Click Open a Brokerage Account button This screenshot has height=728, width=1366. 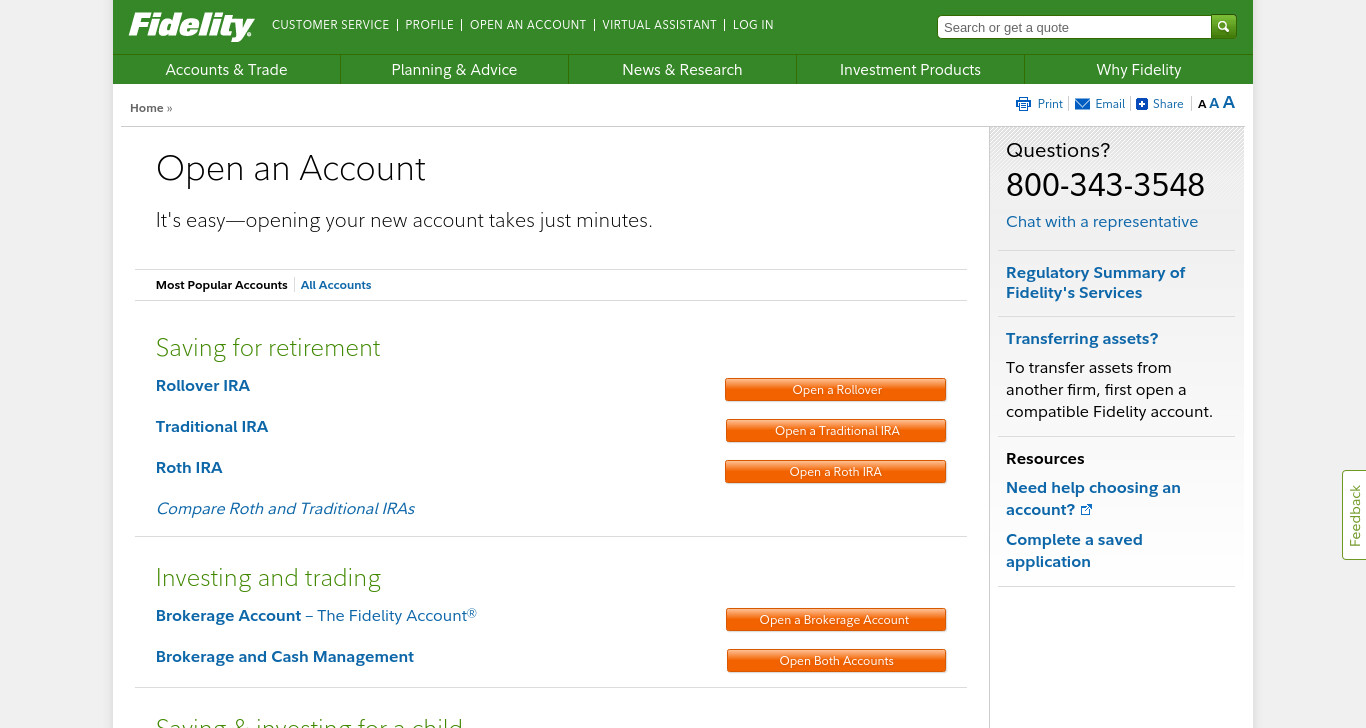[x=836, y=620]
